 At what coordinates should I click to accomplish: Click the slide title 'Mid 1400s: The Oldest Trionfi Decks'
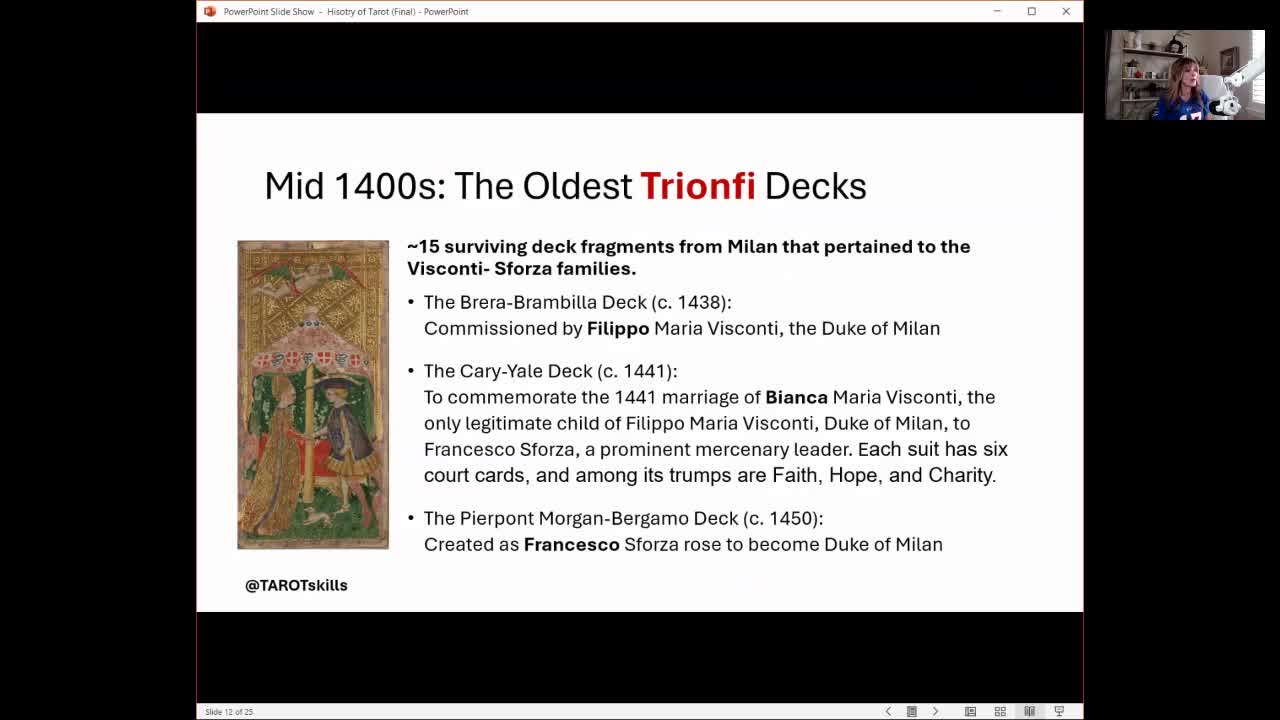(x=565, y=186)
